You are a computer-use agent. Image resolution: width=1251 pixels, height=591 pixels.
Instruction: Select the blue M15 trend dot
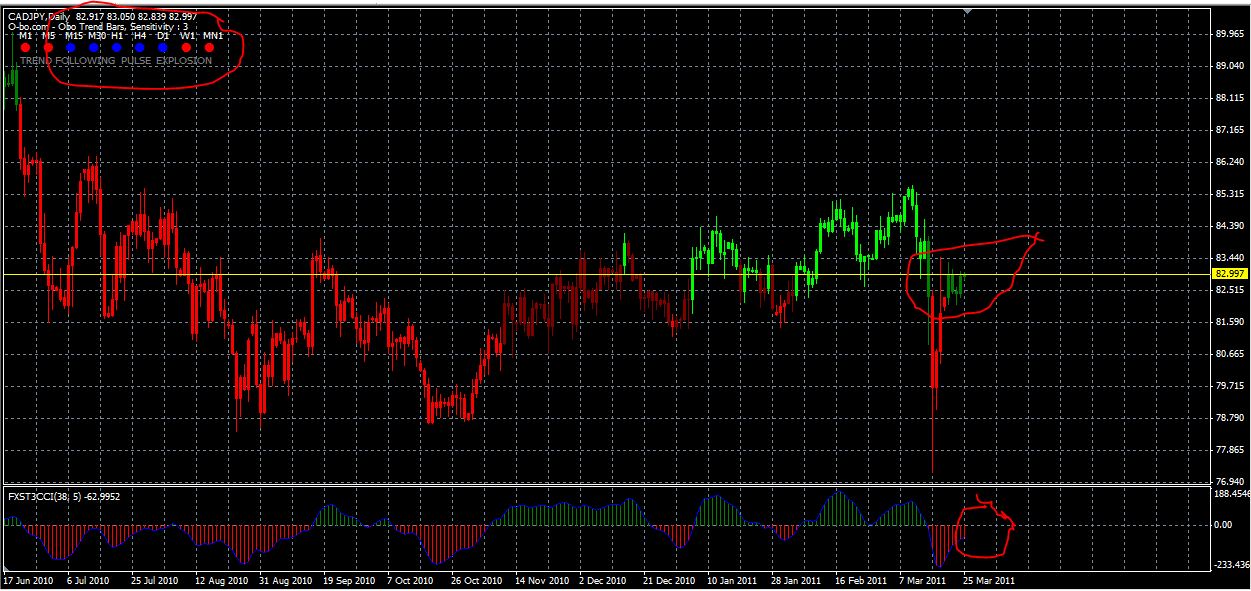tap(71, 47)
